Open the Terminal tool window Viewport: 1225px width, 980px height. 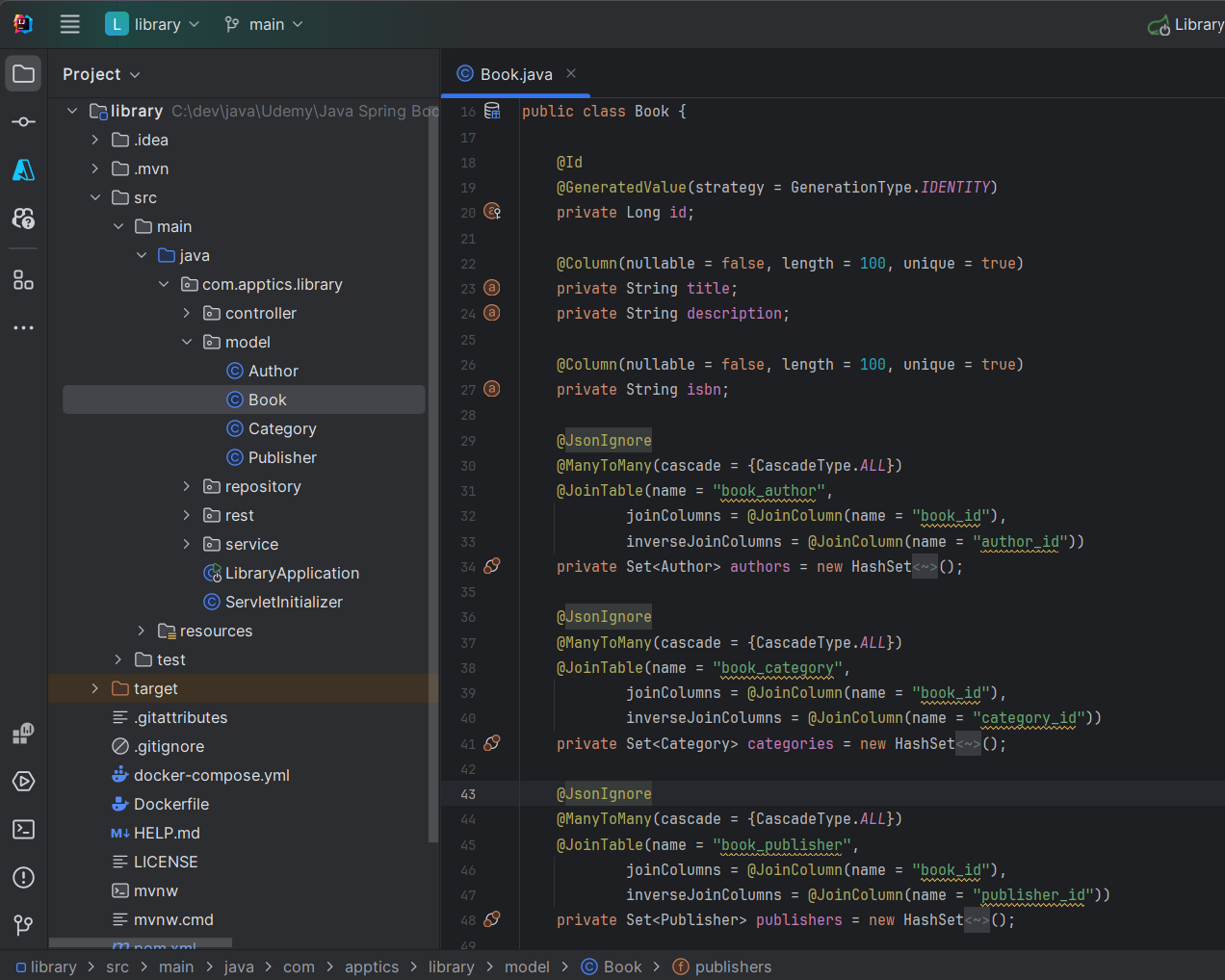[x=24, y=830]
